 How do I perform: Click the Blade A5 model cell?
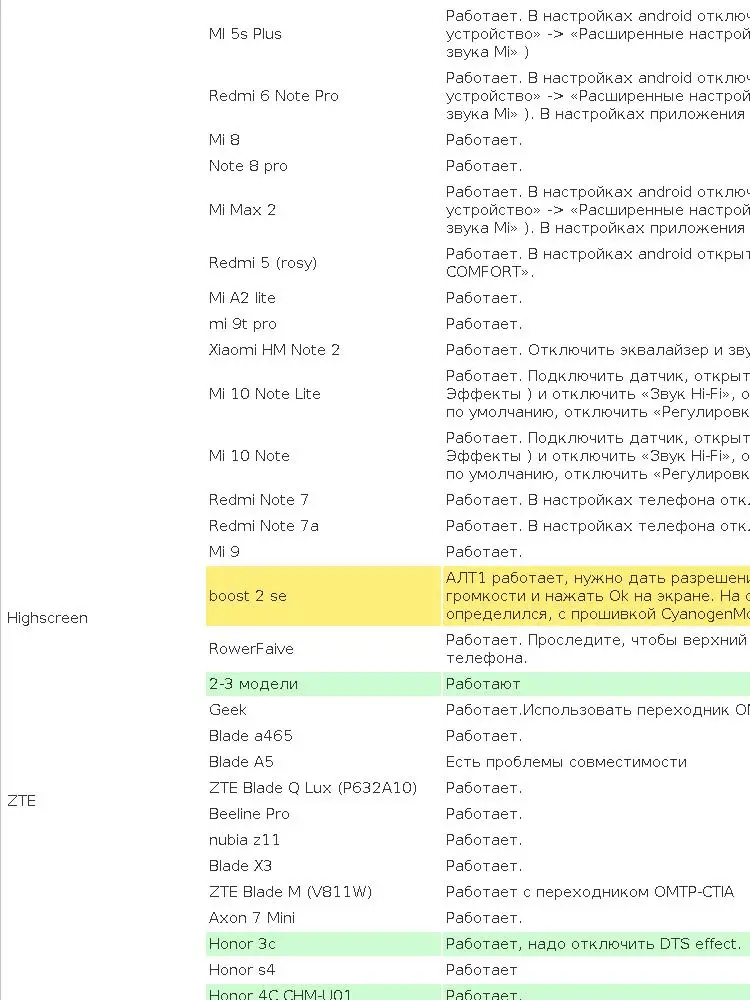tap(241, 763)
